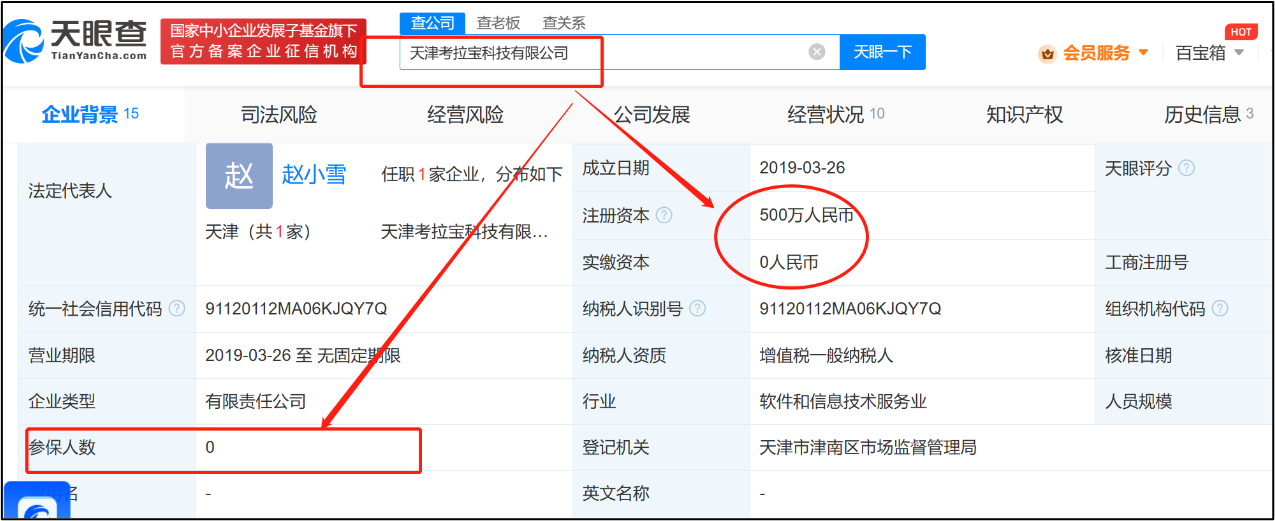The image size is (1275, 521).
Task: Open legal representative 赵小雪 link
Action: pyautogui.click(x=314, y=174)
